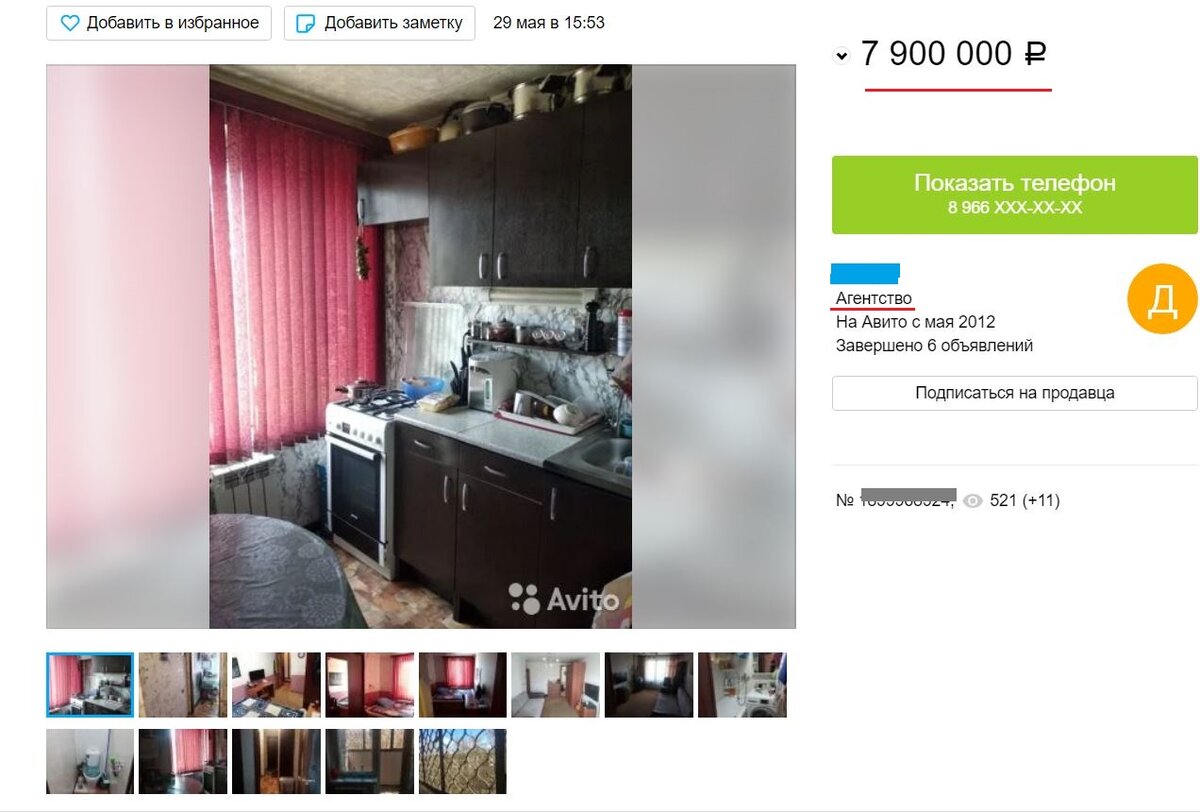1200x812 pixels.
Task: Select the sixth thumbnail with light room
Action: pos(556,685)
